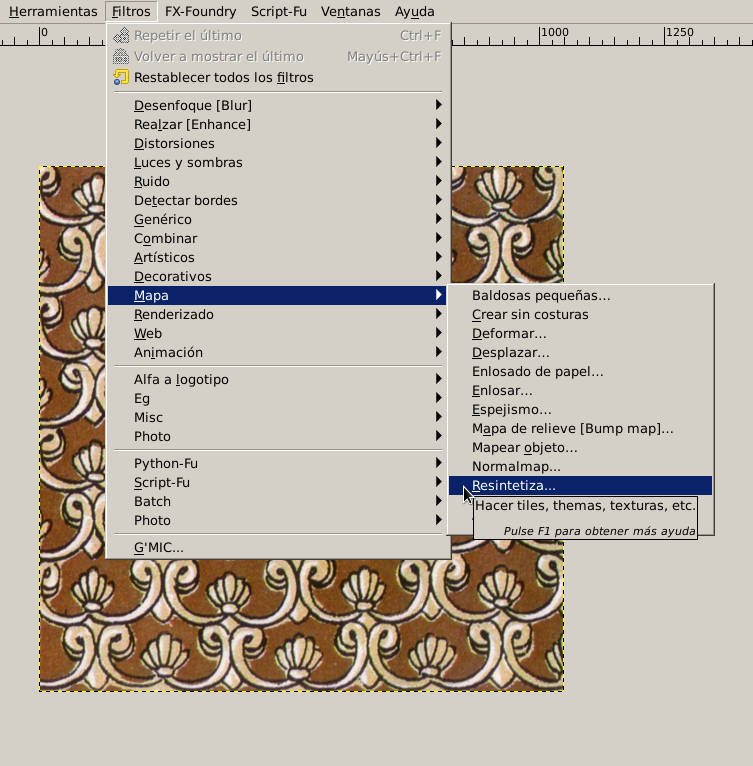The width and height of the screenshot is (753, 766).
Task: Expand the Photo submenu below Batch
Action: [277, 520]
